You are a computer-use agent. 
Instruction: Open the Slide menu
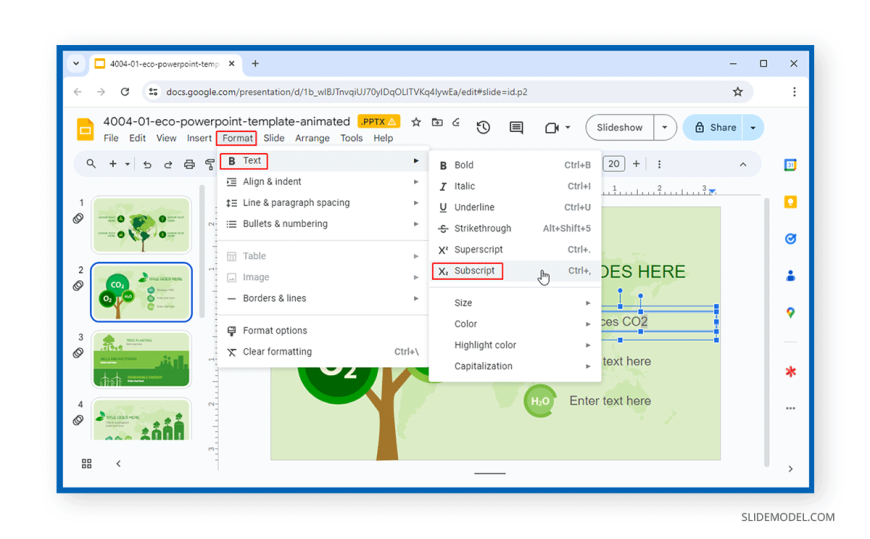point(274,138)
